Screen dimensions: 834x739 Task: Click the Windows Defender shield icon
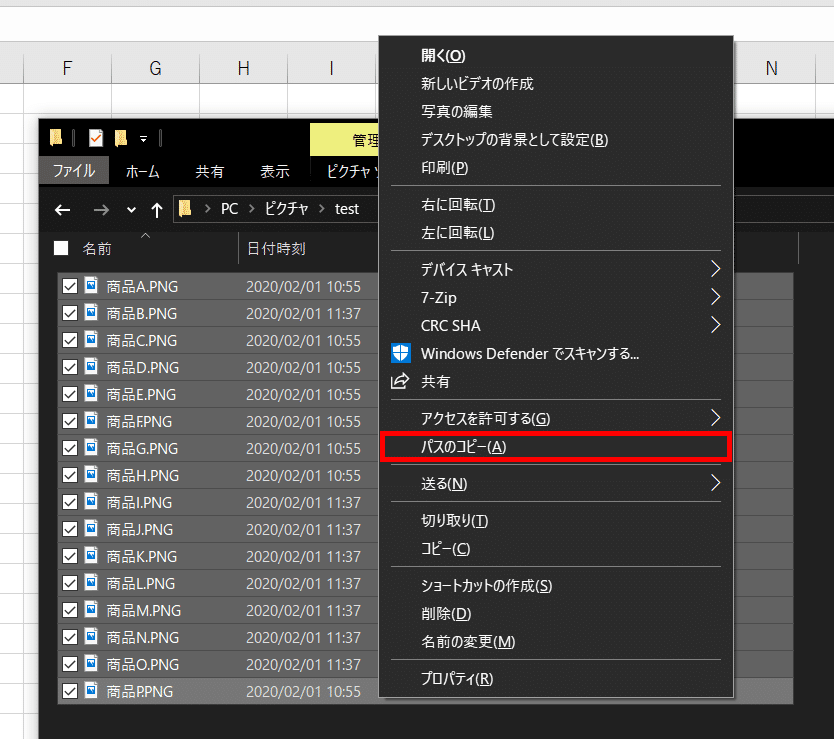click(401, 353)
